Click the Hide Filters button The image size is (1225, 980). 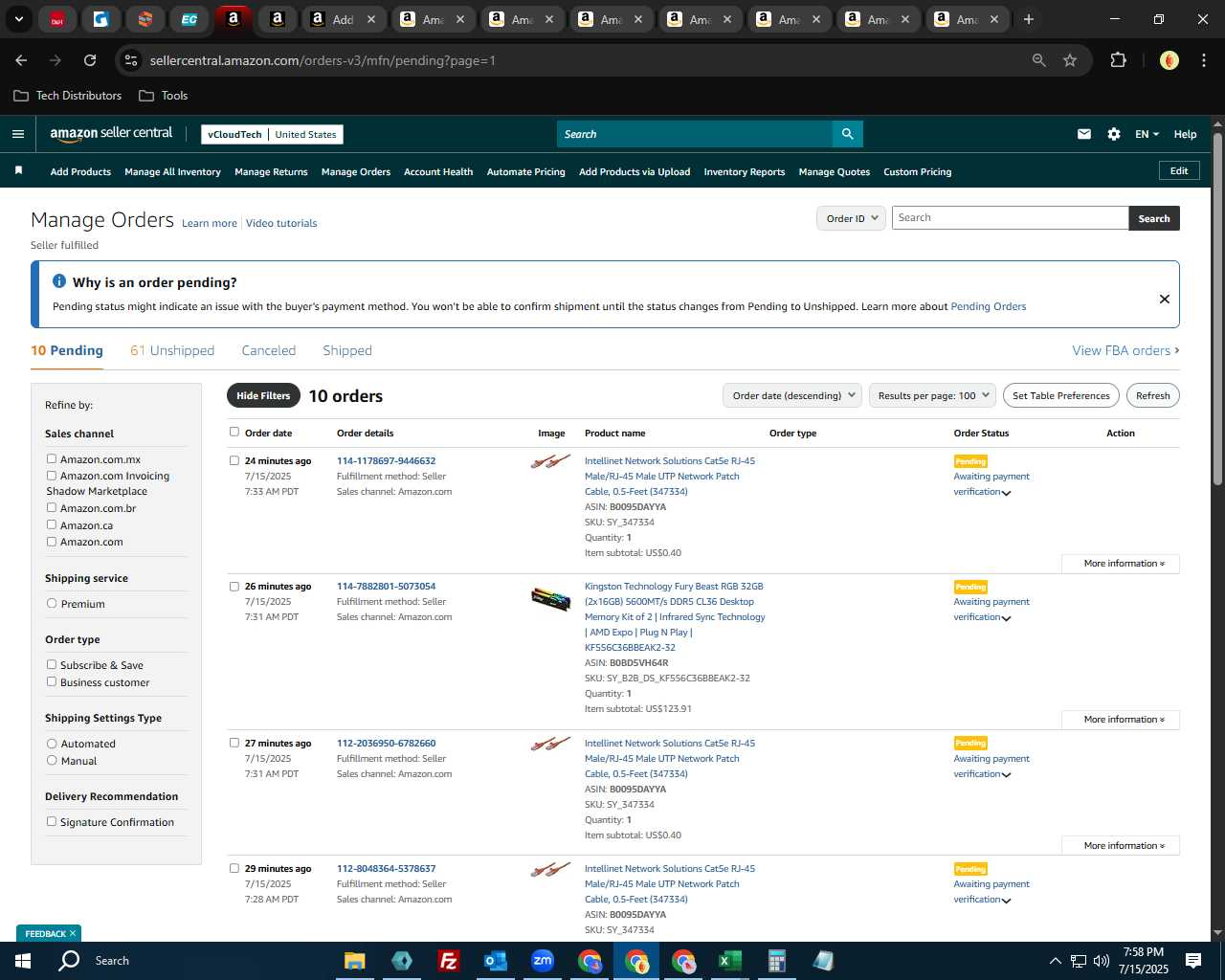263,395
